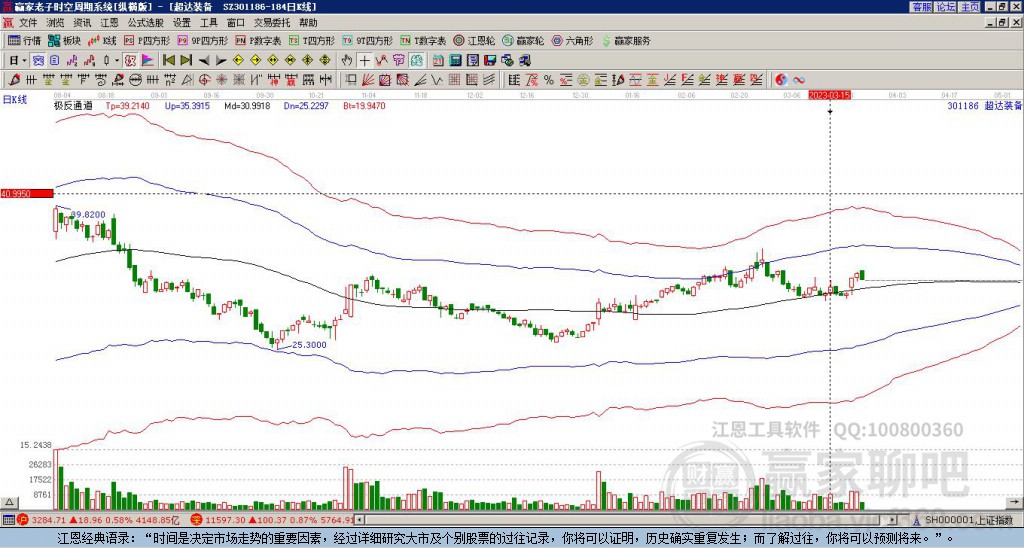Viewport: 1024px width, 548px height.
Task: Open the 帮助 menu
Action: 308,23
